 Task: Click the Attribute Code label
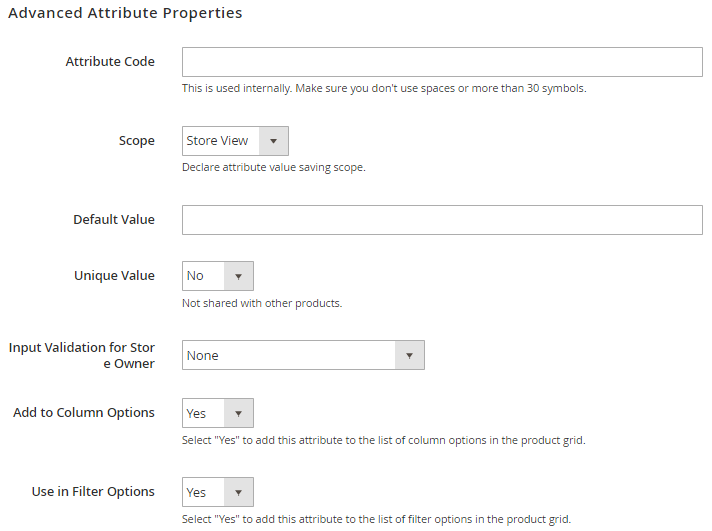(x=110, y=62)
